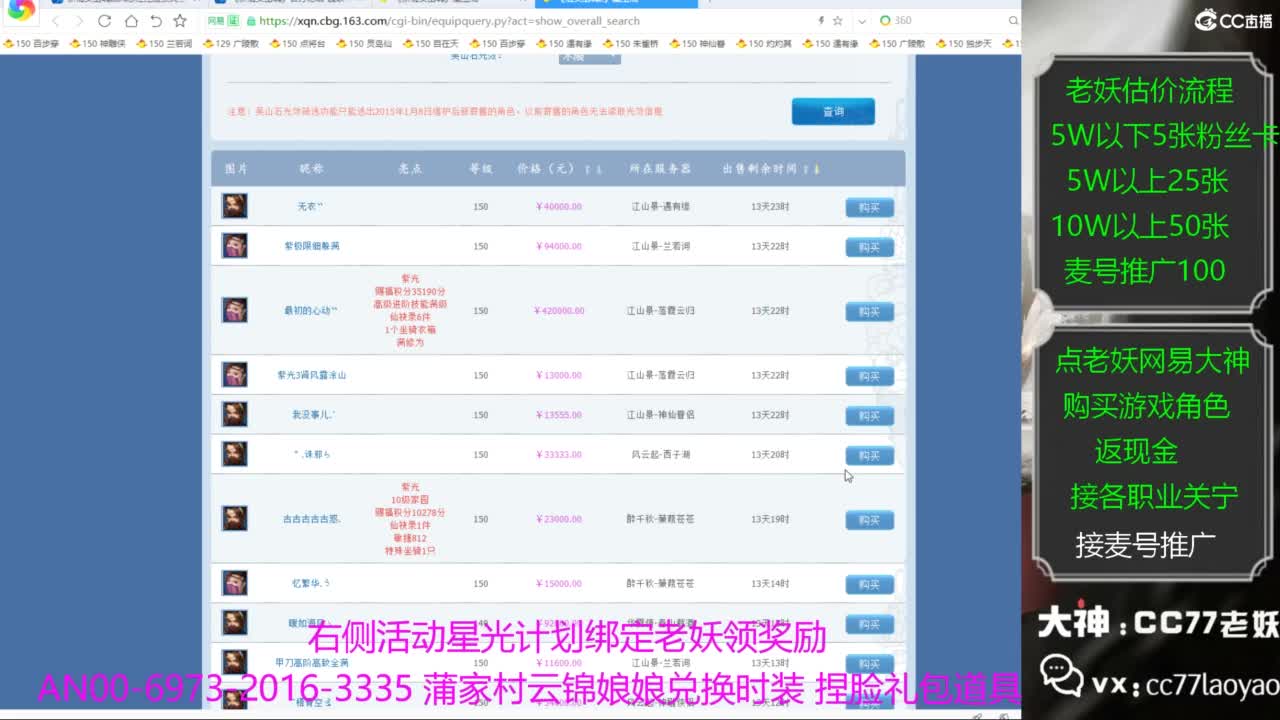Open the 150 点将台 bookmark
The height and width of the screenshot is (720, 1280).
pyautogui.click(x=297, y=44)
